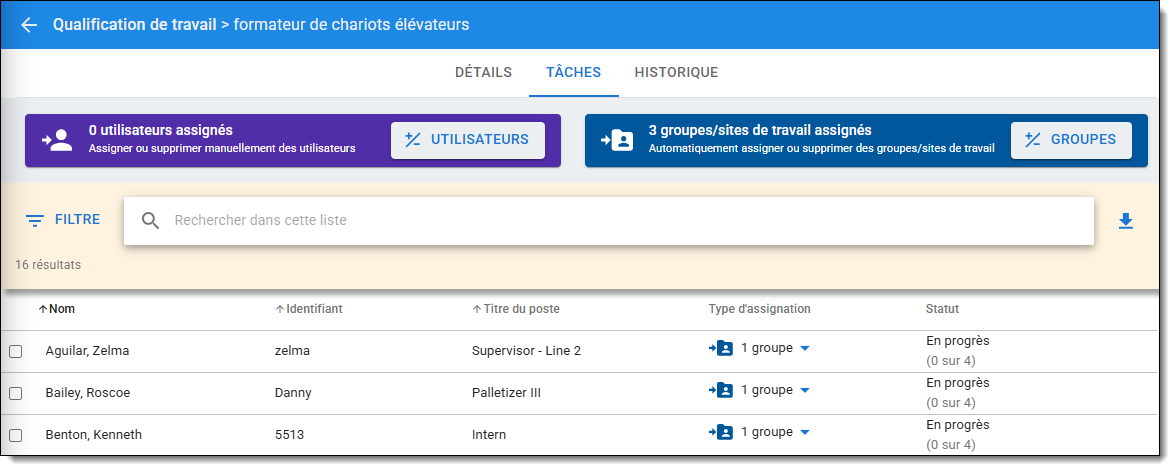Open the Historique tab
Screen dimensions: 1175x471
(676, 73)
